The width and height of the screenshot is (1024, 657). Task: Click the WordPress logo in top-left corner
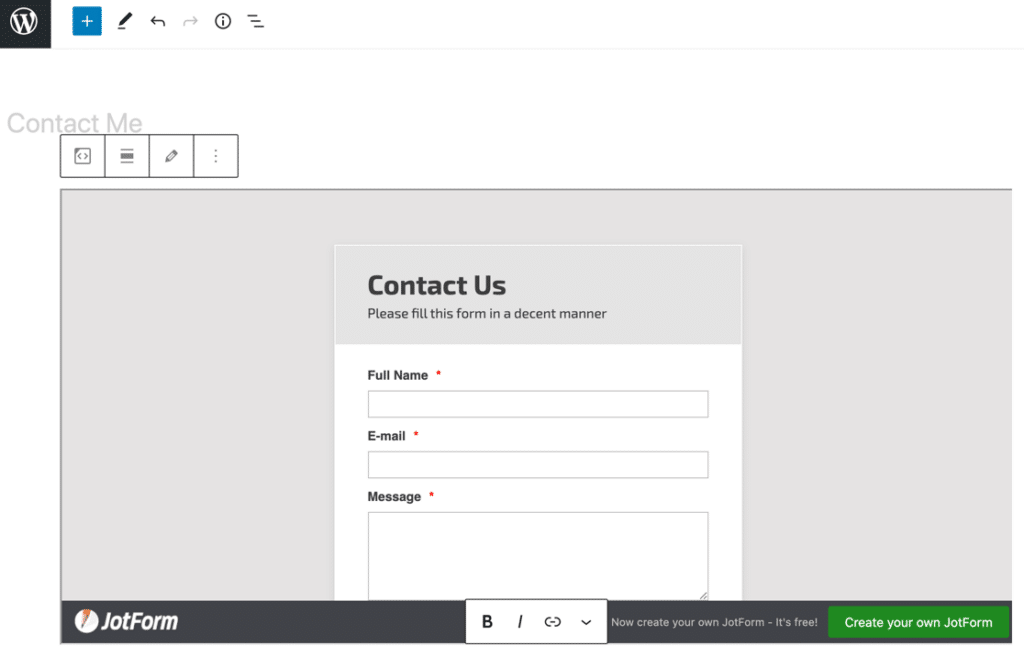(x=25, y=23)
